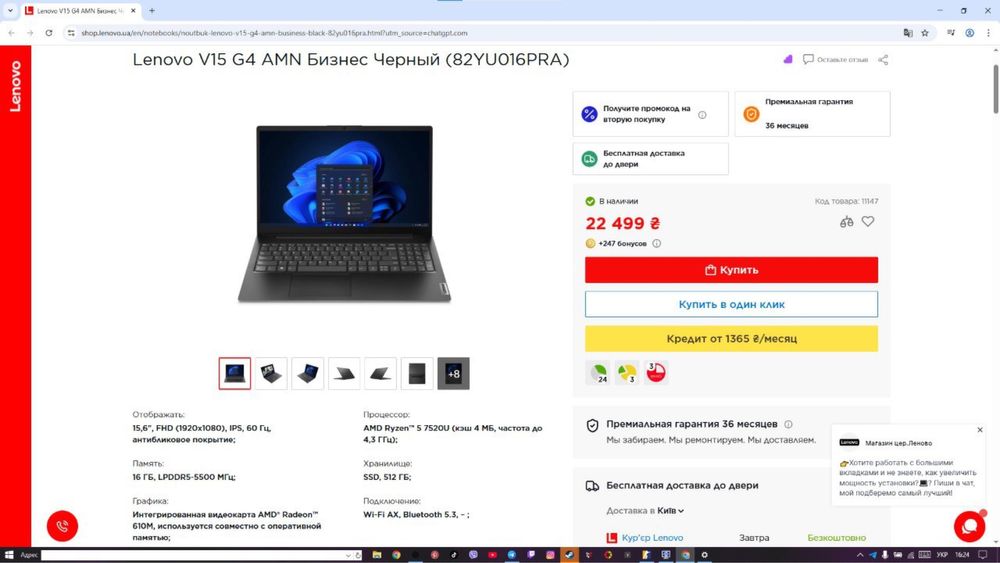Open a new browser tab
Image resolution: width=1000 pixels, height=563 pixels.
point(152,11)
